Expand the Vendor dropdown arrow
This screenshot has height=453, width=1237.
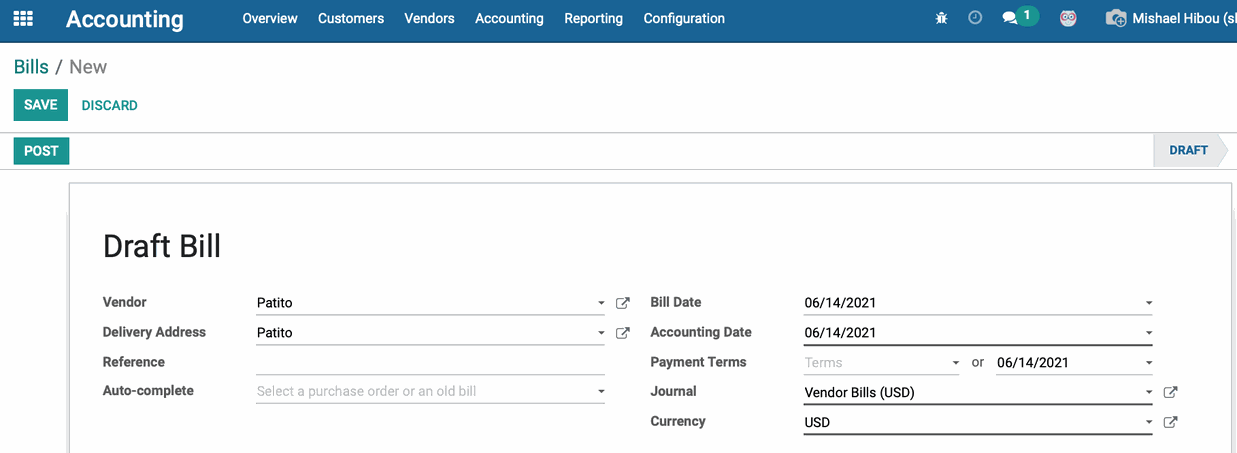pyautogui.click(x=601, y=303)
